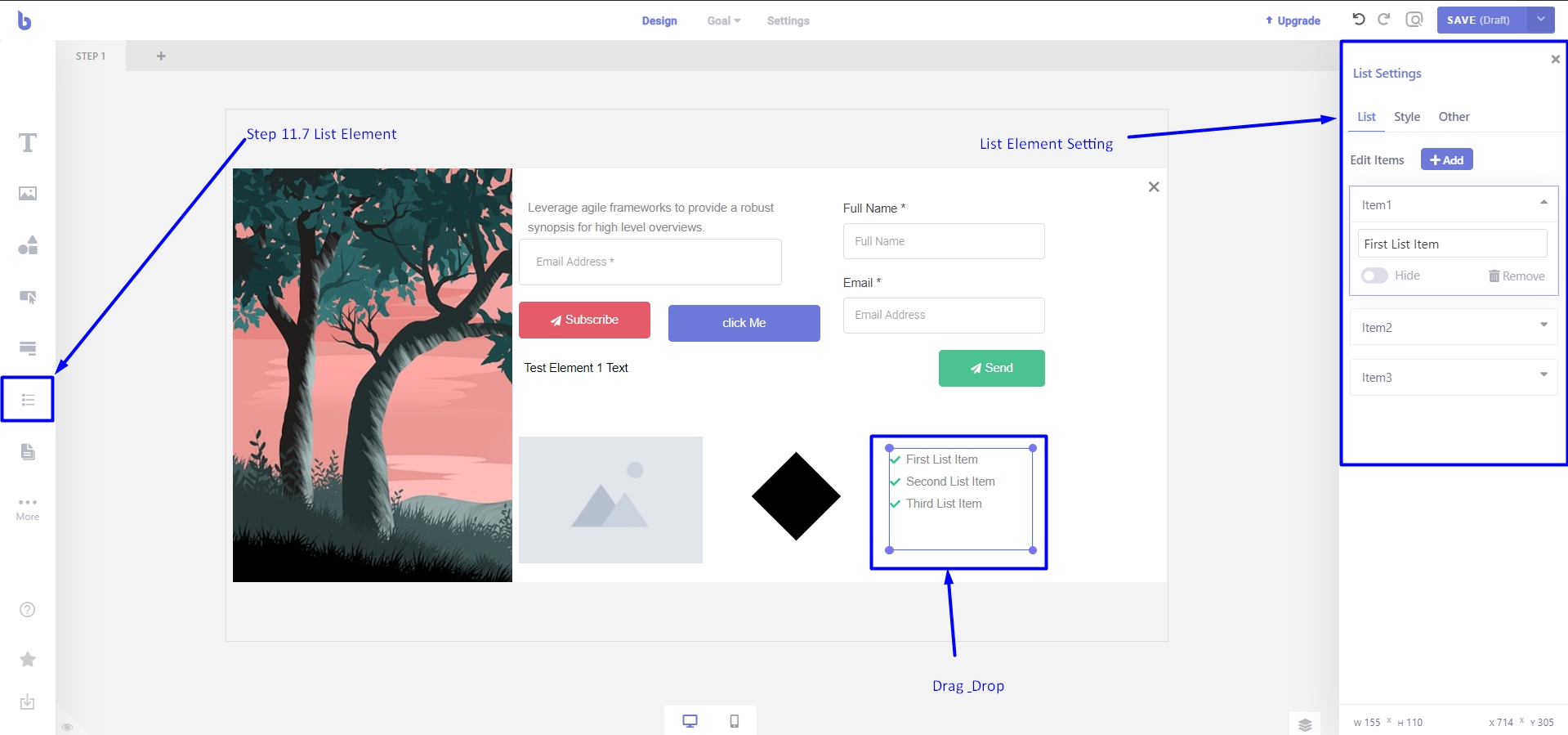The image size is (1568, 735).
Task: Click 'Second List Item' in the list
Action: point(950,482)
